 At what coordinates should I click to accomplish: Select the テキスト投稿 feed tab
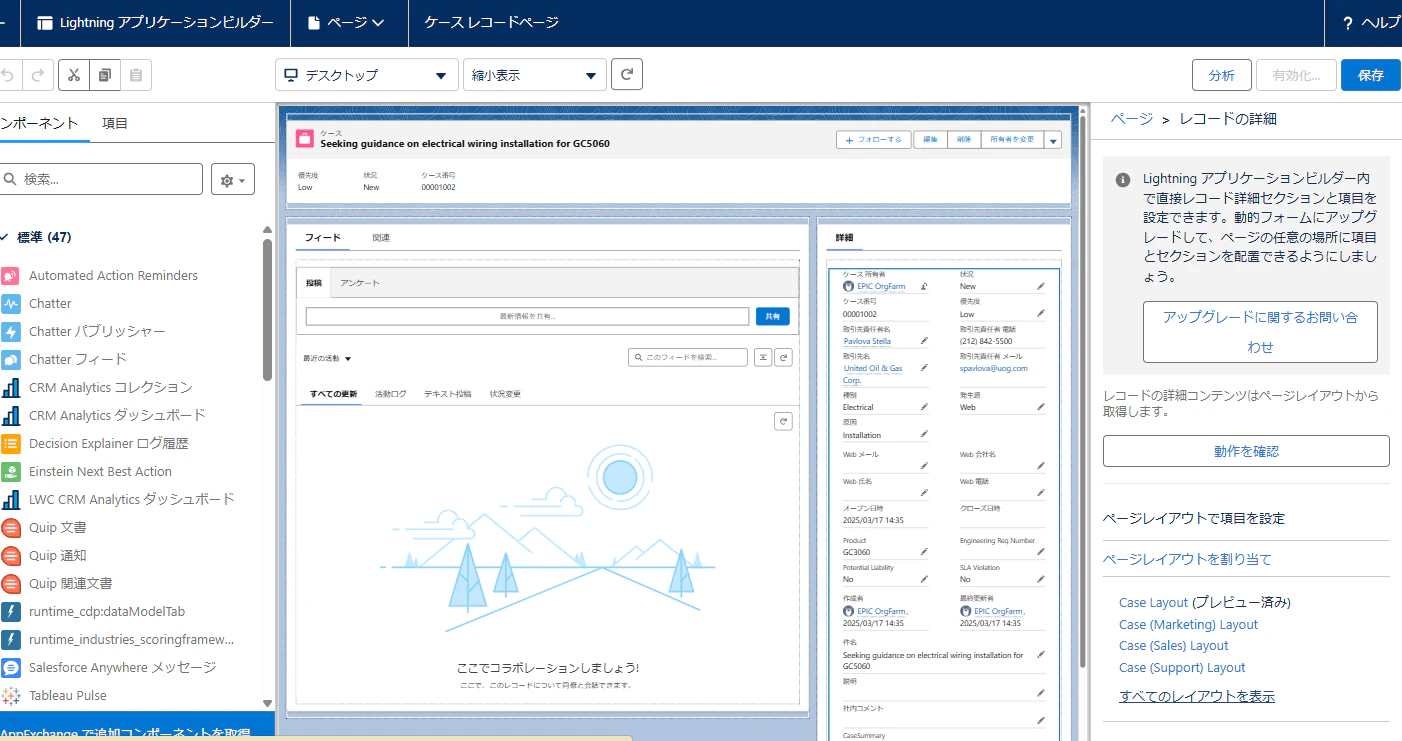tap(447, 394)
